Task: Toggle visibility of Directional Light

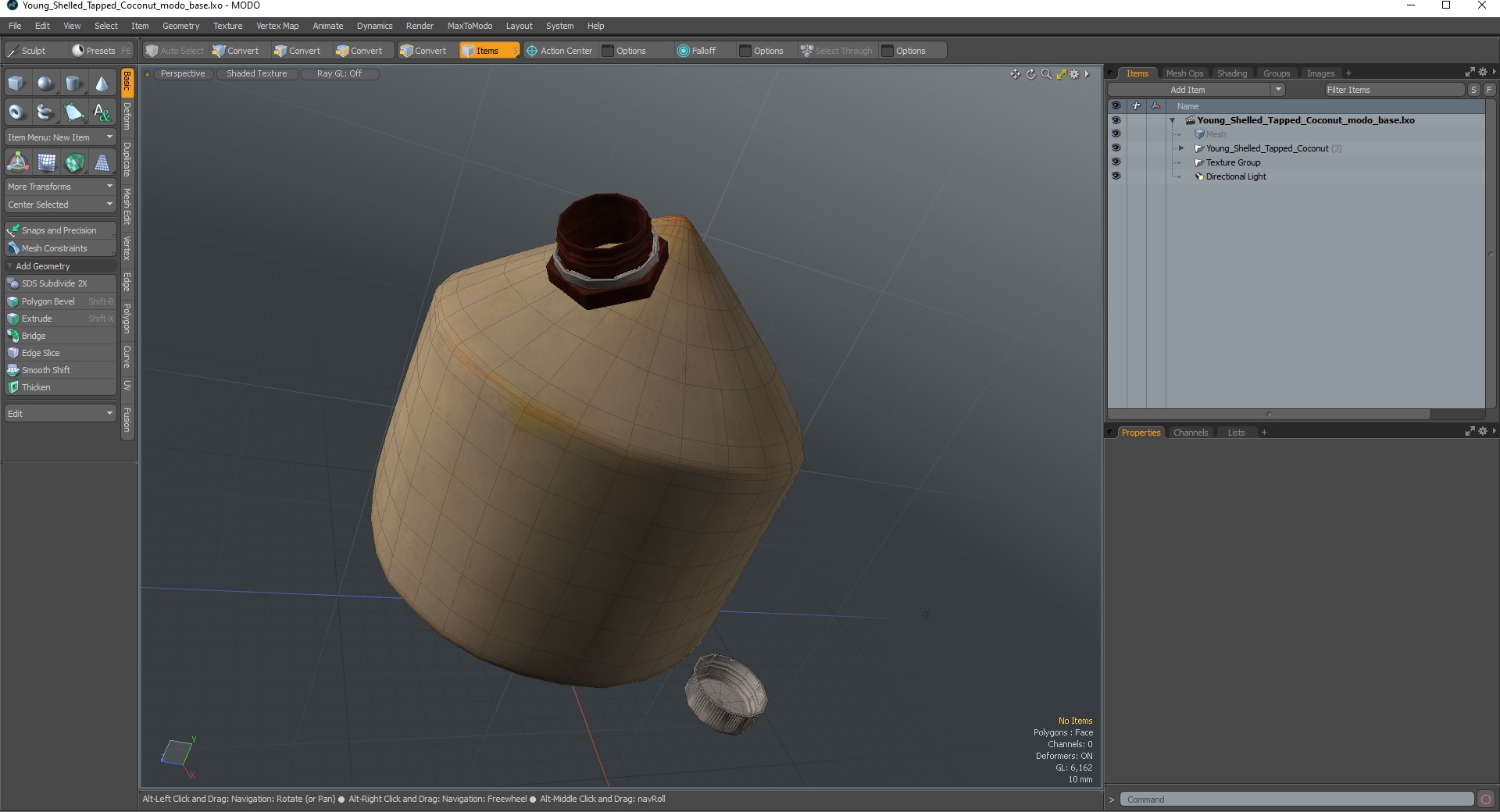Action: click(1116, 176)
